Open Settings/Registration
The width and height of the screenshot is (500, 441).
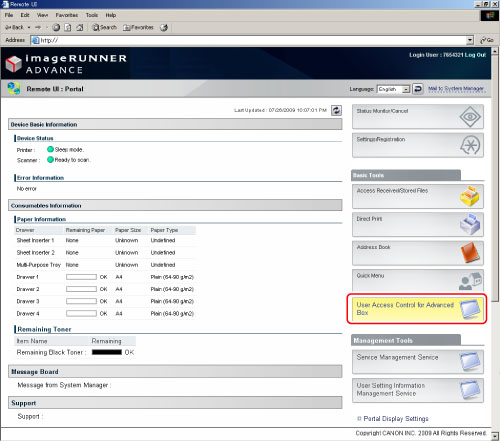[418, 145]
